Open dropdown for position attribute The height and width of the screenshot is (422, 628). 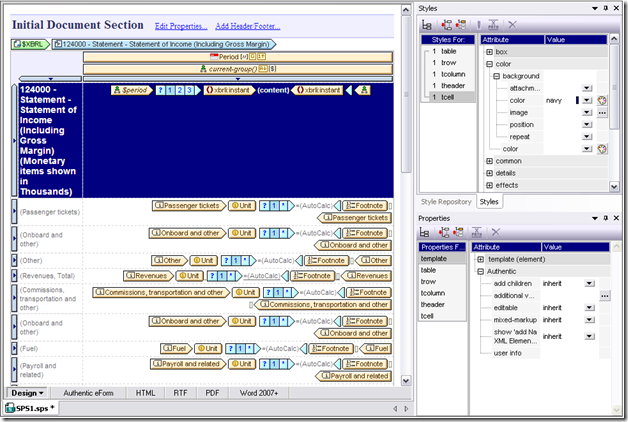(587, 125)
